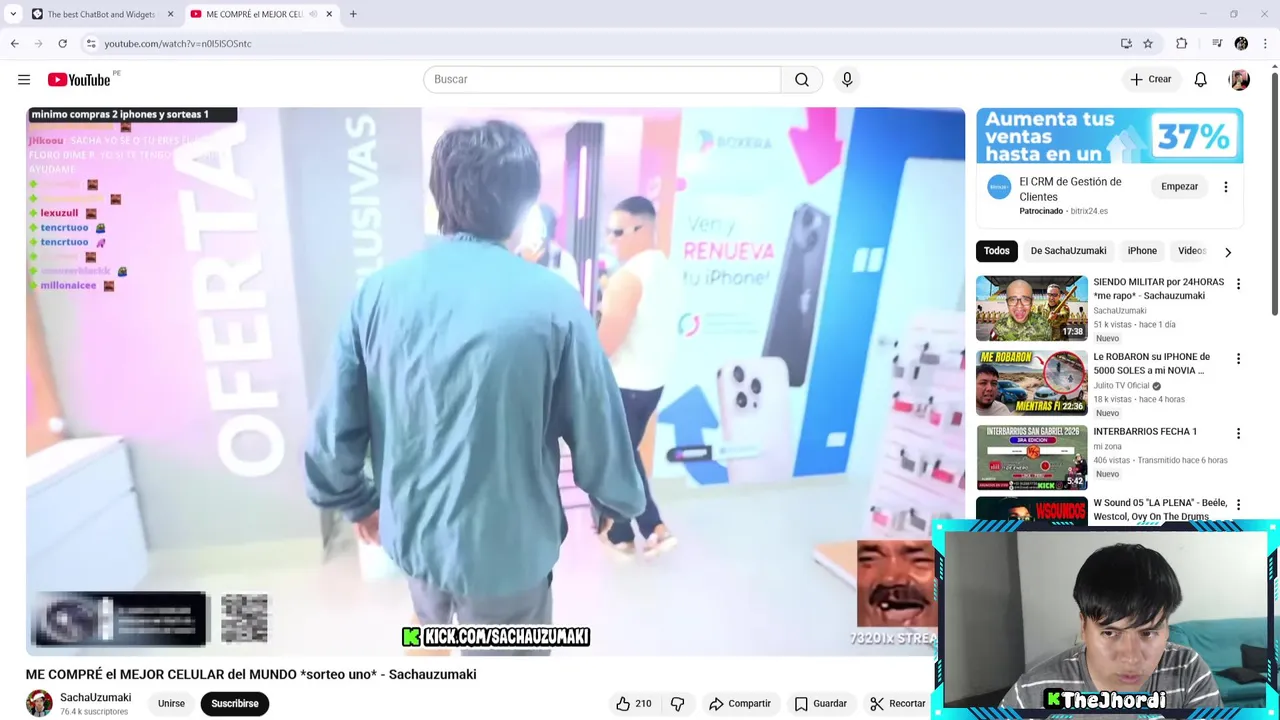This screenshot has width=1280, height=720.
Task: Open the Aumenta tus ventas ad banner
Action: coord(1110,136)
